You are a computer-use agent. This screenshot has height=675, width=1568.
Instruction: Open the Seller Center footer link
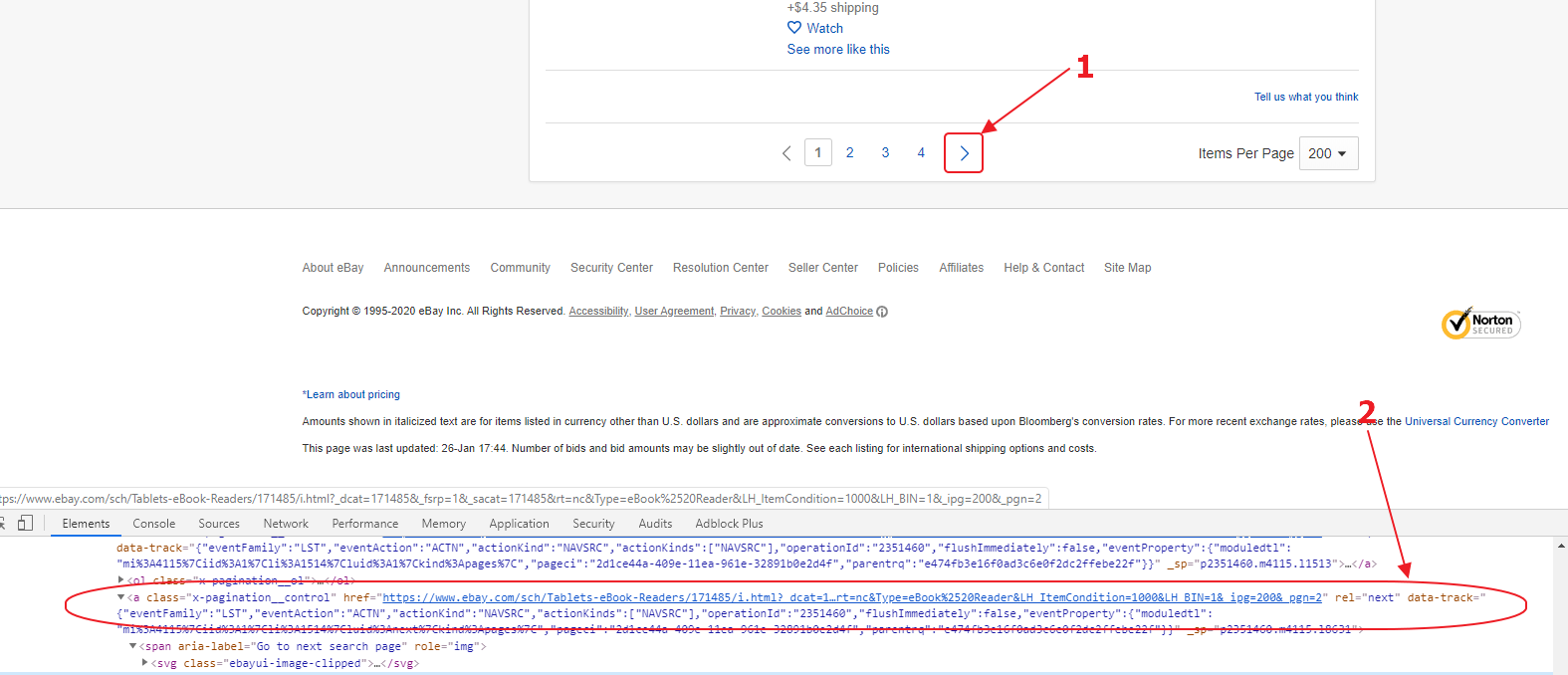click(x=823, y=268)
